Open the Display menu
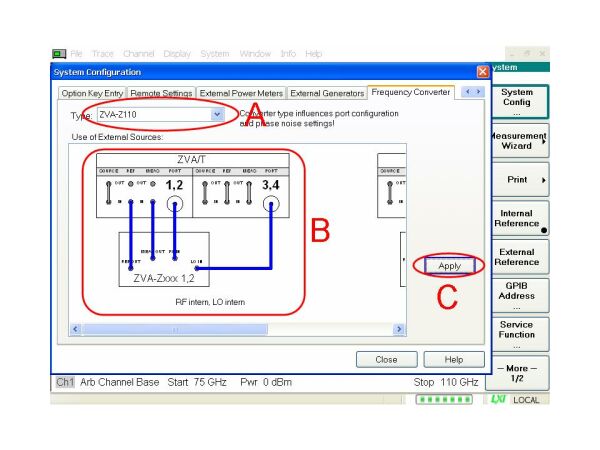600x450 pixels. click(x=177, y=54)
